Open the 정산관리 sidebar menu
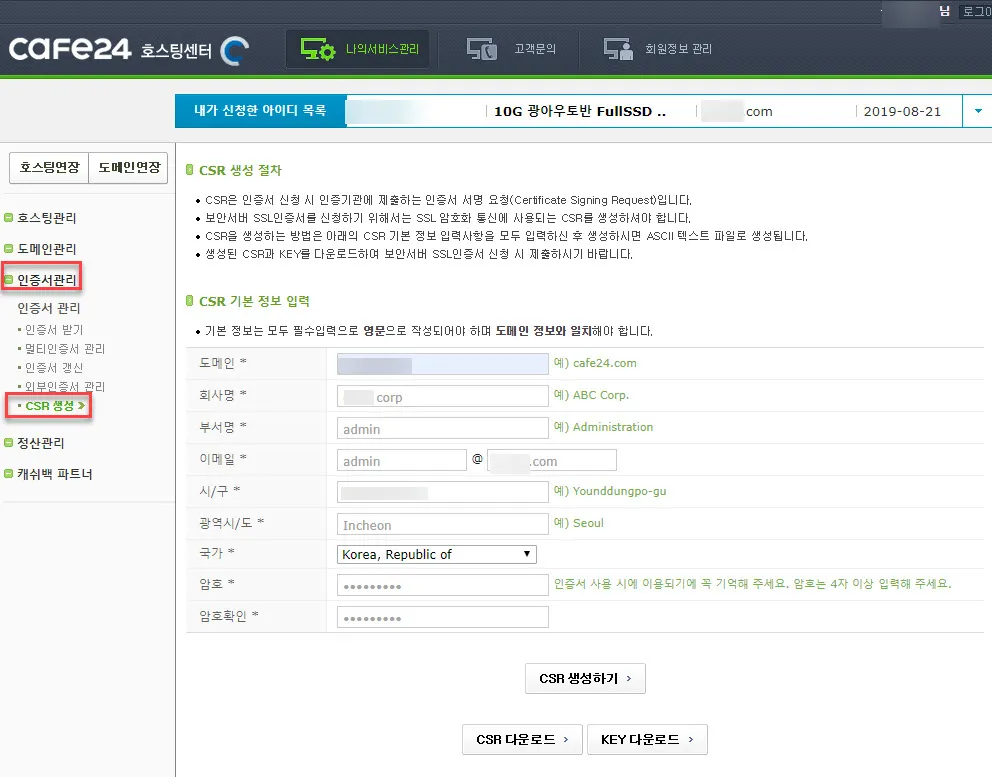 tap(40, 443)
